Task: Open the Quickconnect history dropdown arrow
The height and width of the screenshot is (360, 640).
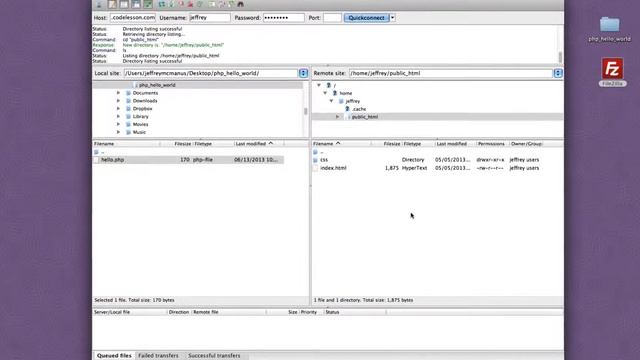Action: [393, 18]
